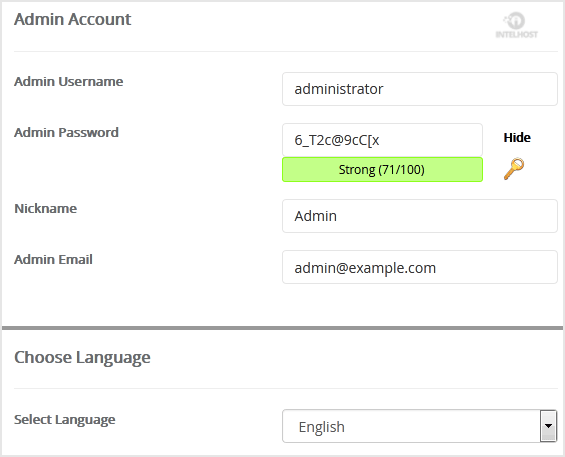Click the Select Language label
This screenshot has height=457, width=565.
64,420
